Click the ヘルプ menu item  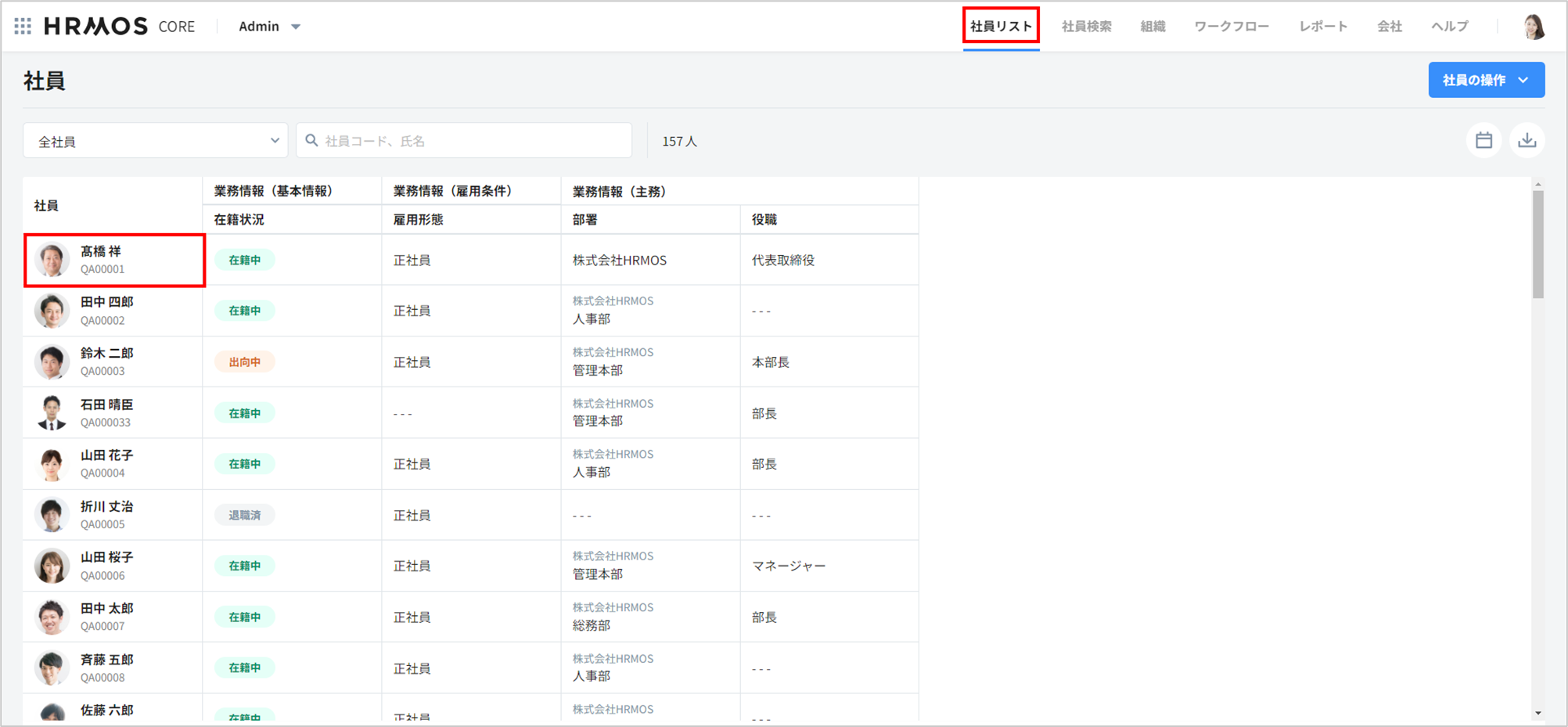click(x=1449, y=27)
